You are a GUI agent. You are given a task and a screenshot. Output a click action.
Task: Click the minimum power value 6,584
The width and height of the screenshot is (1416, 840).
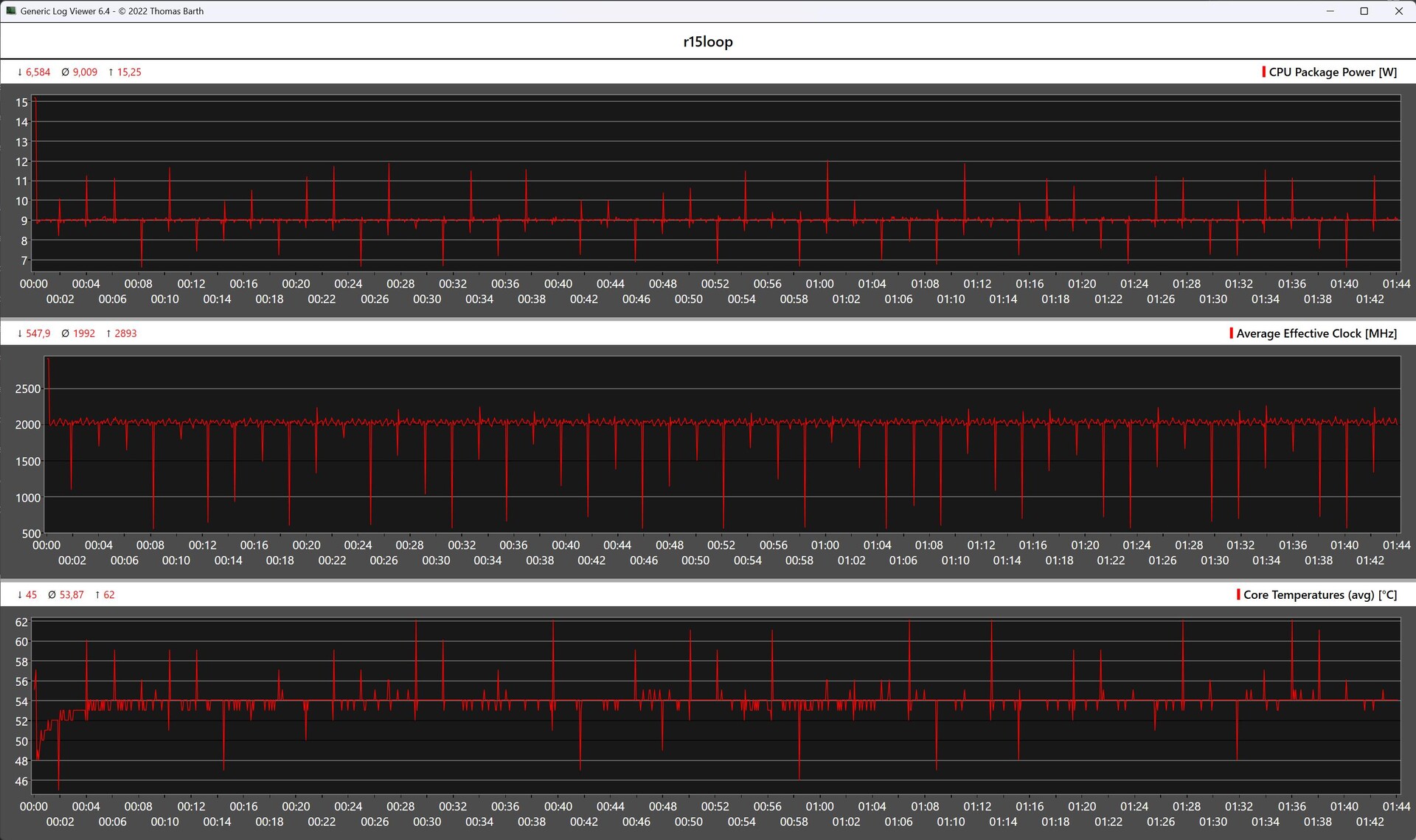[x=38, y=72]
